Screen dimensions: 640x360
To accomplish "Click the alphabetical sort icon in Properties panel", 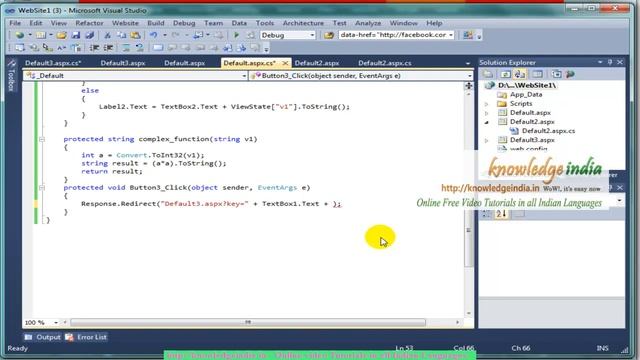I will [x=502, y=213].
